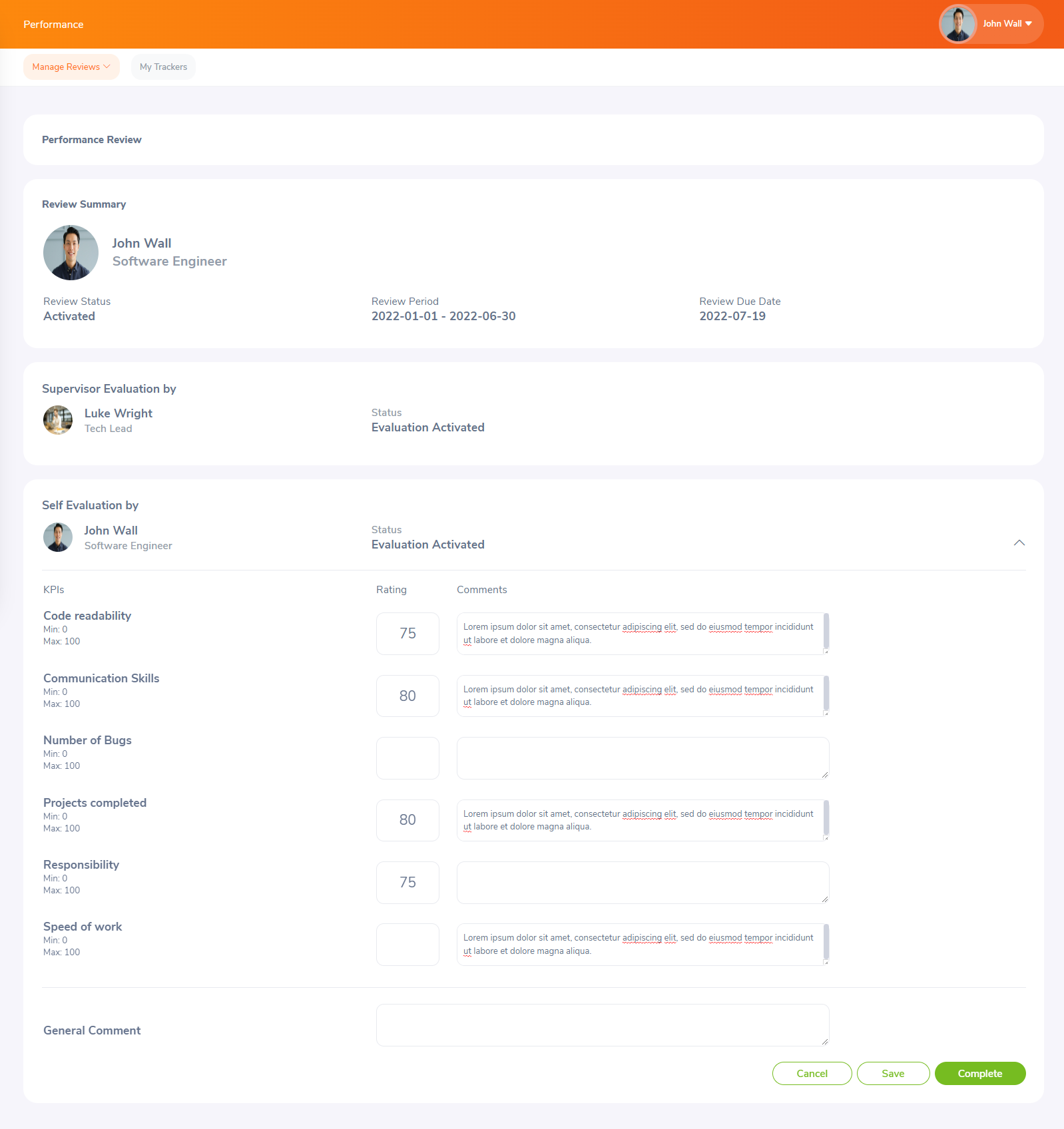Viewport: 1064px width, 1129px height.
Task: Click Number of Bugs KPI label
Action: (x=87, y=740)
